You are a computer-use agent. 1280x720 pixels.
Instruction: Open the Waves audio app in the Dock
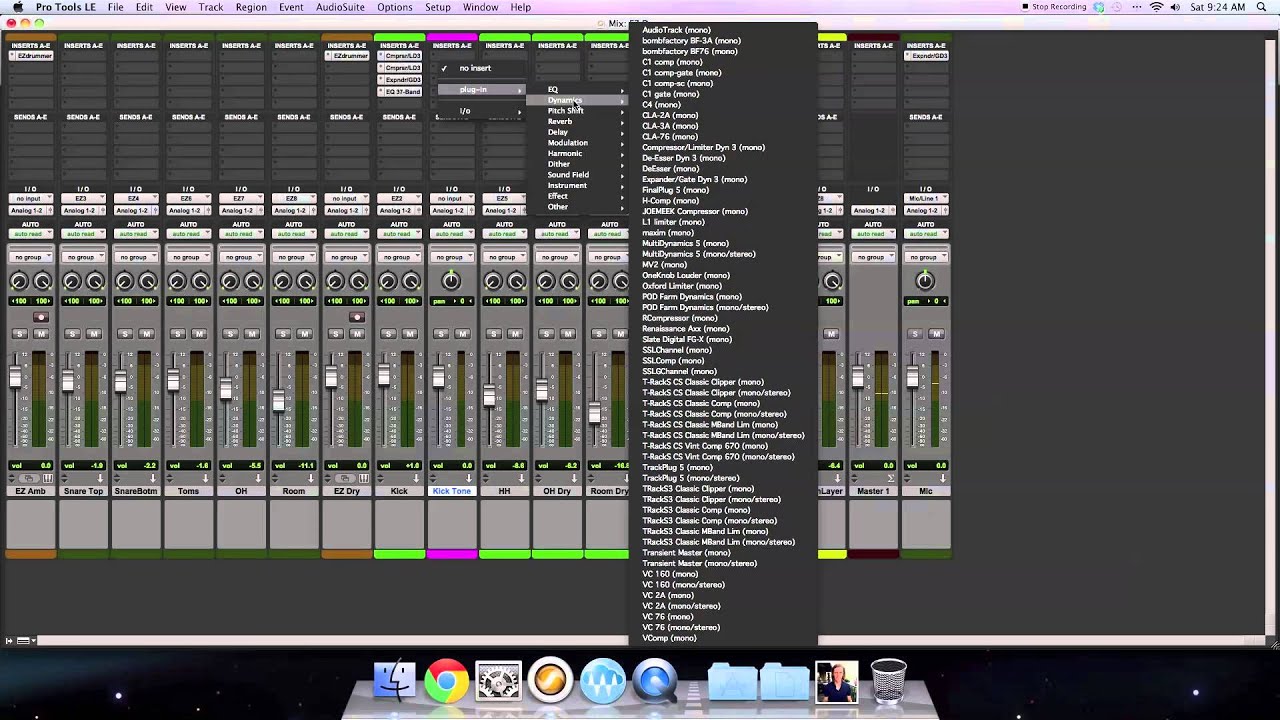pos(602,682)
